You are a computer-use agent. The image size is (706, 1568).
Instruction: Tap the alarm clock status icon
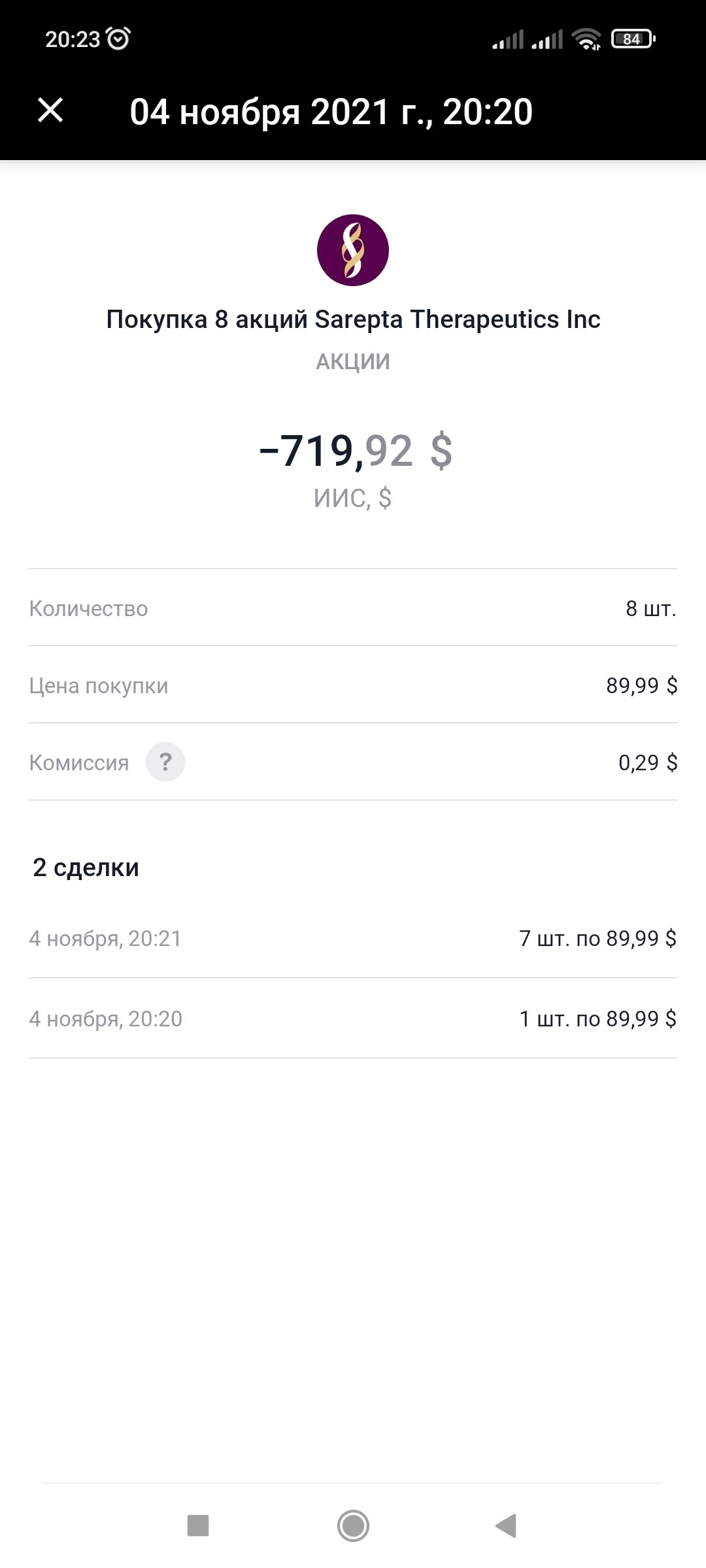pyautogui.click(x=118, y=39)
